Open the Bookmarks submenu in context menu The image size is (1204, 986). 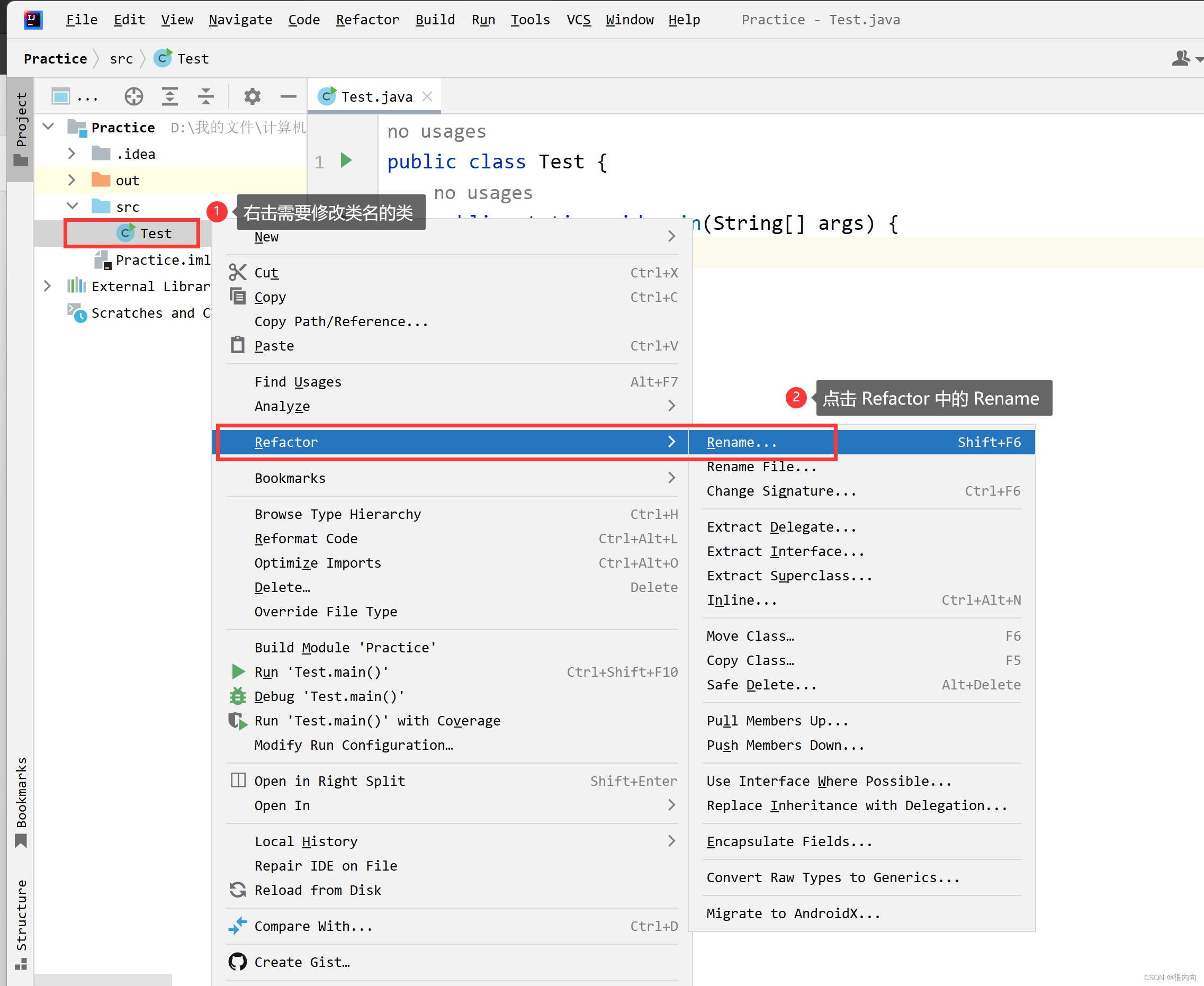tap(452, 478)
